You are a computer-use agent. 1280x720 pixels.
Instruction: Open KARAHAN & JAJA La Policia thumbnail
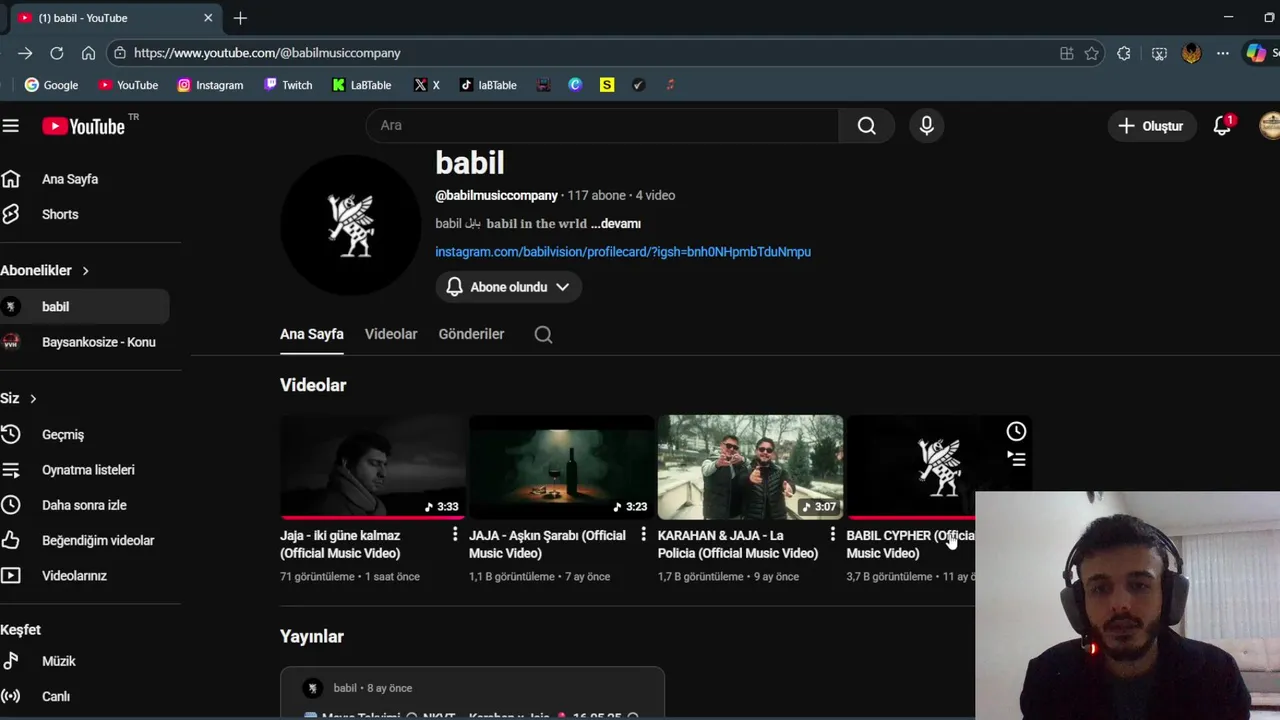750,467
